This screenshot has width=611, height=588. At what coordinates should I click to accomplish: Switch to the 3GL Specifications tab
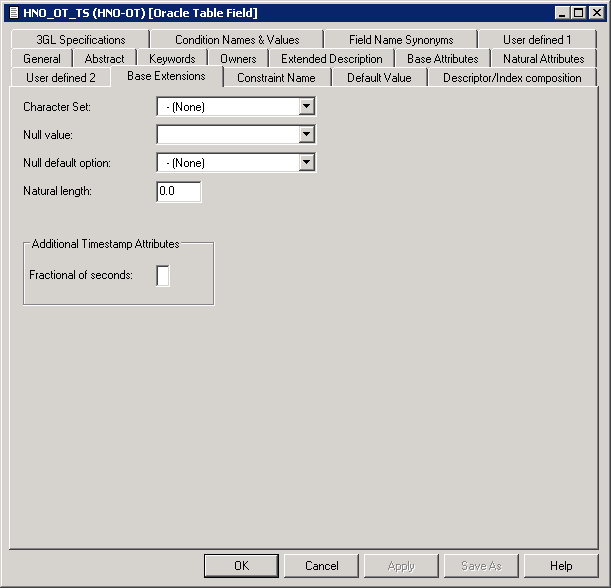click(81, 40)
